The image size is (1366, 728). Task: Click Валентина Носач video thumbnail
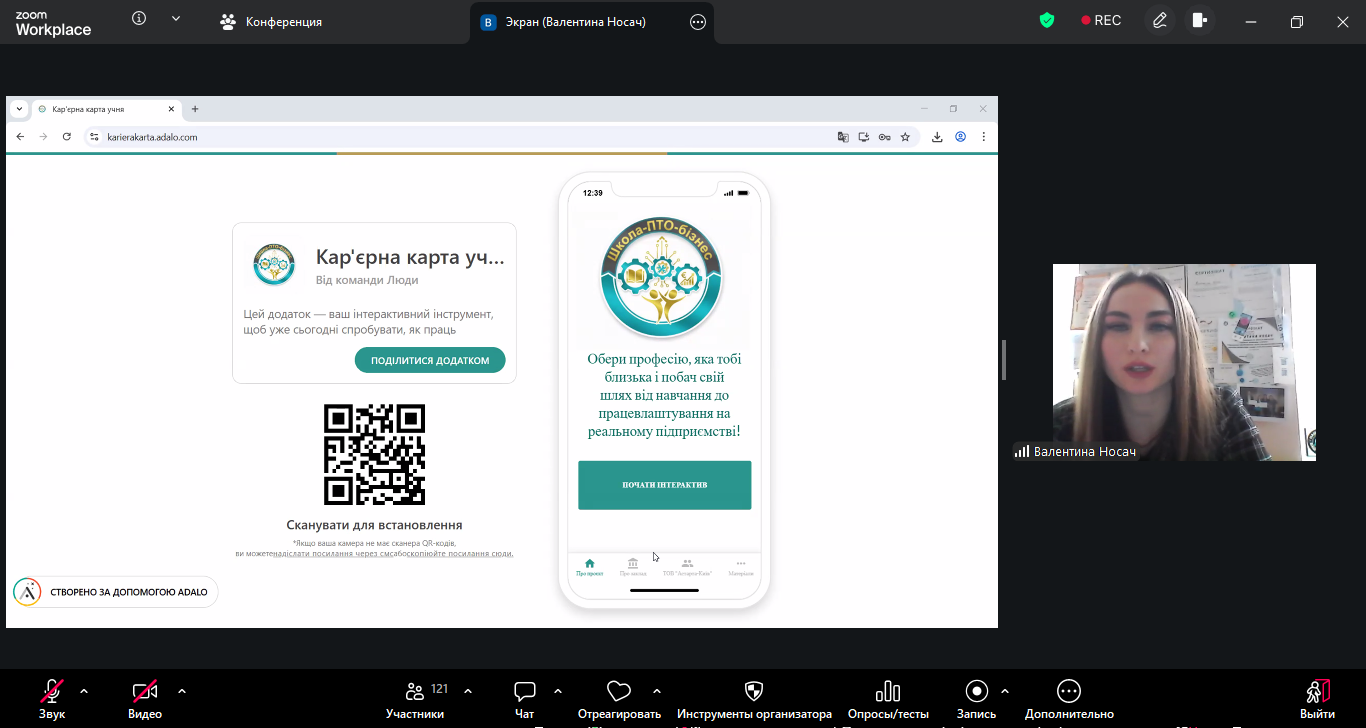1184,362
